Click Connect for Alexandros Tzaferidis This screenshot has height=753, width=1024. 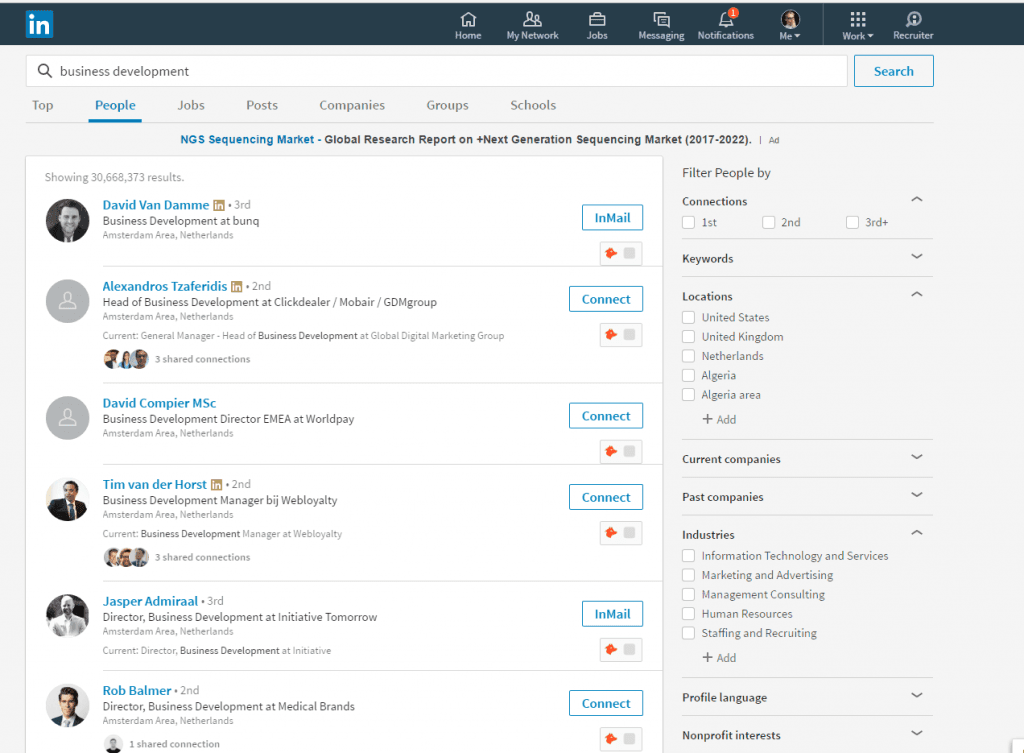click(606, 299)
